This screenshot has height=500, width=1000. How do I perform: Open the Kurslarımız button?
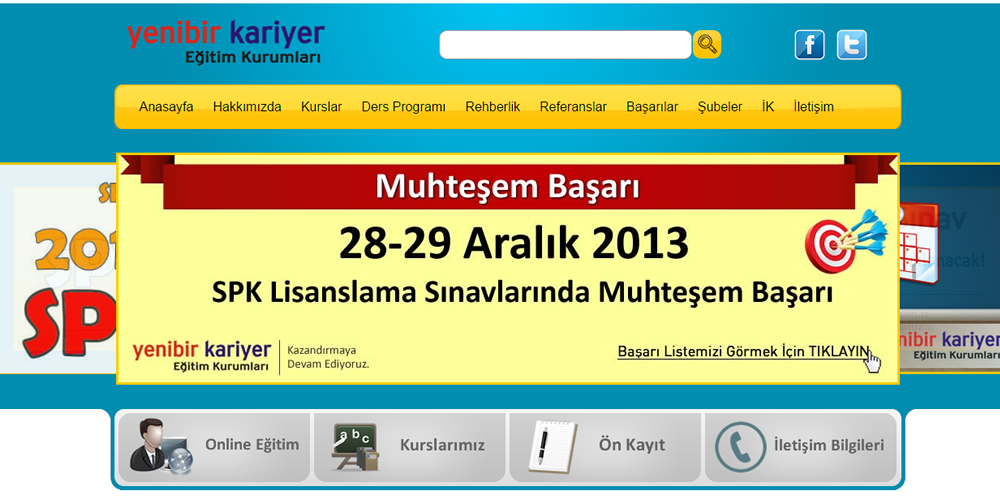409,446
